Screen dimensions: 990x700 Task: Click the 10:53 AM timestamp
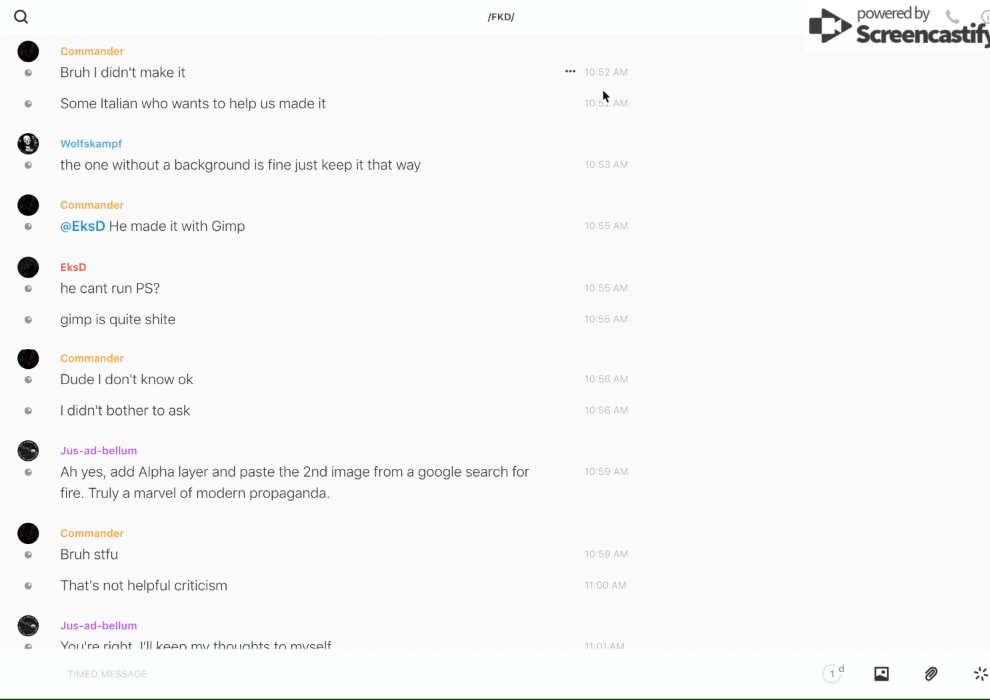[x=606, y=165]
